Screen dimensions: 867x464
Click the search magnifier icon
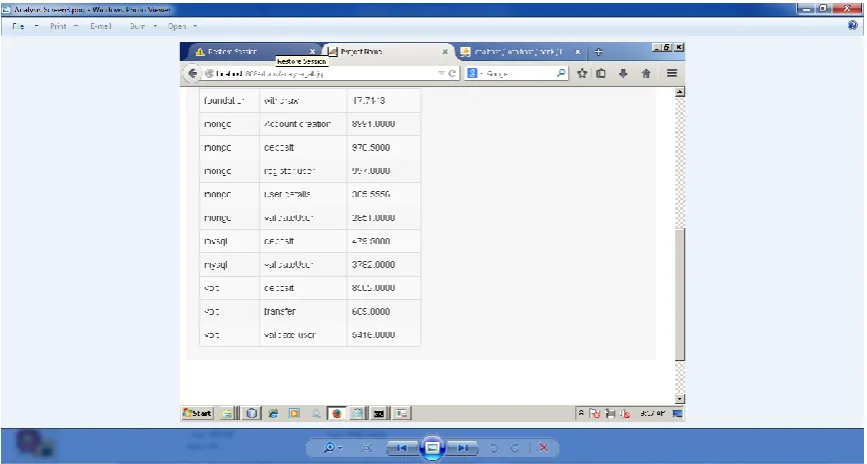[561, 72]
